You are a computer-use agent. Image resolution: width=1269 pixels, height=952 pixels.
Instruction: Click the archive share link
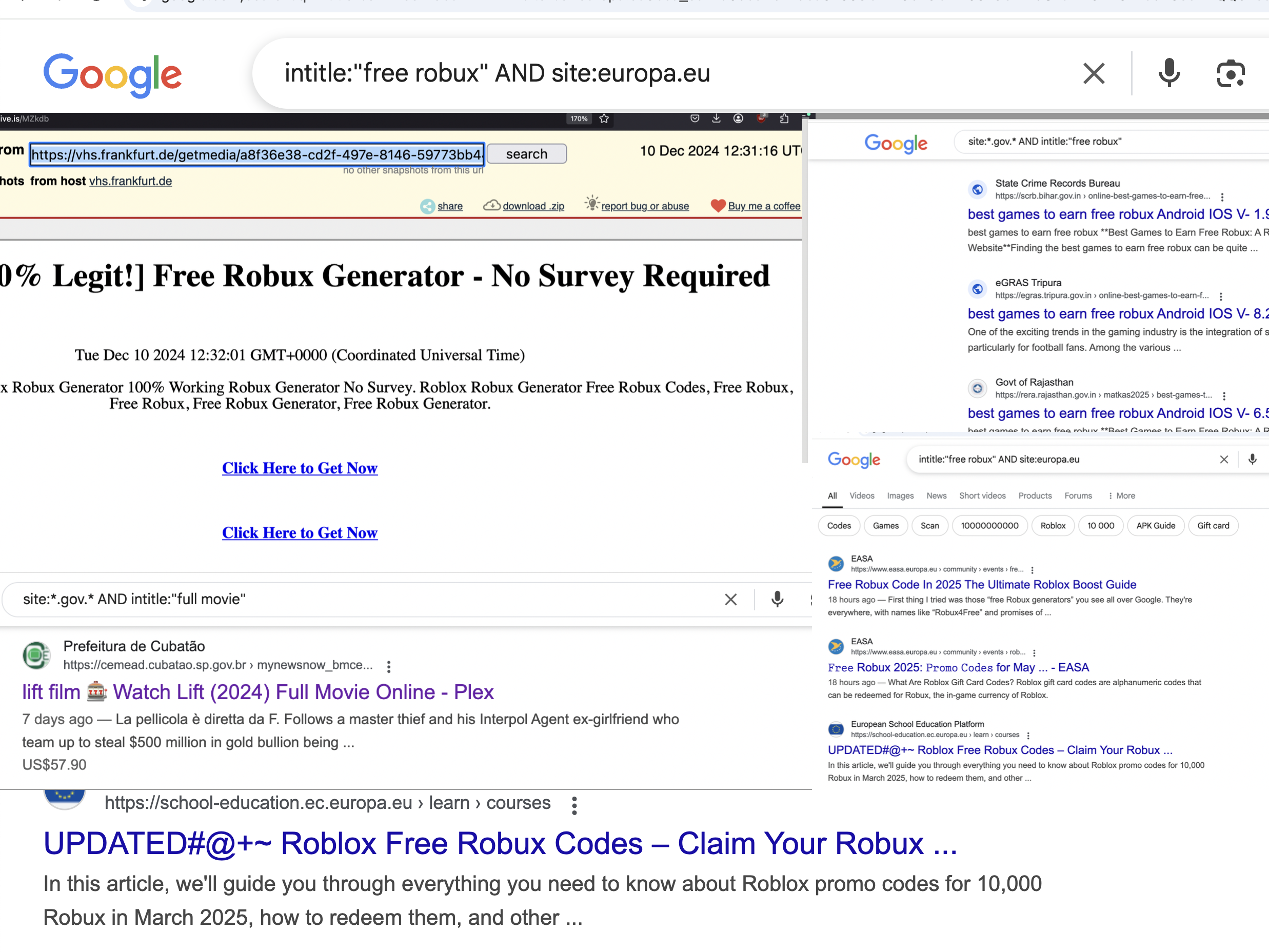coord(450,206)
